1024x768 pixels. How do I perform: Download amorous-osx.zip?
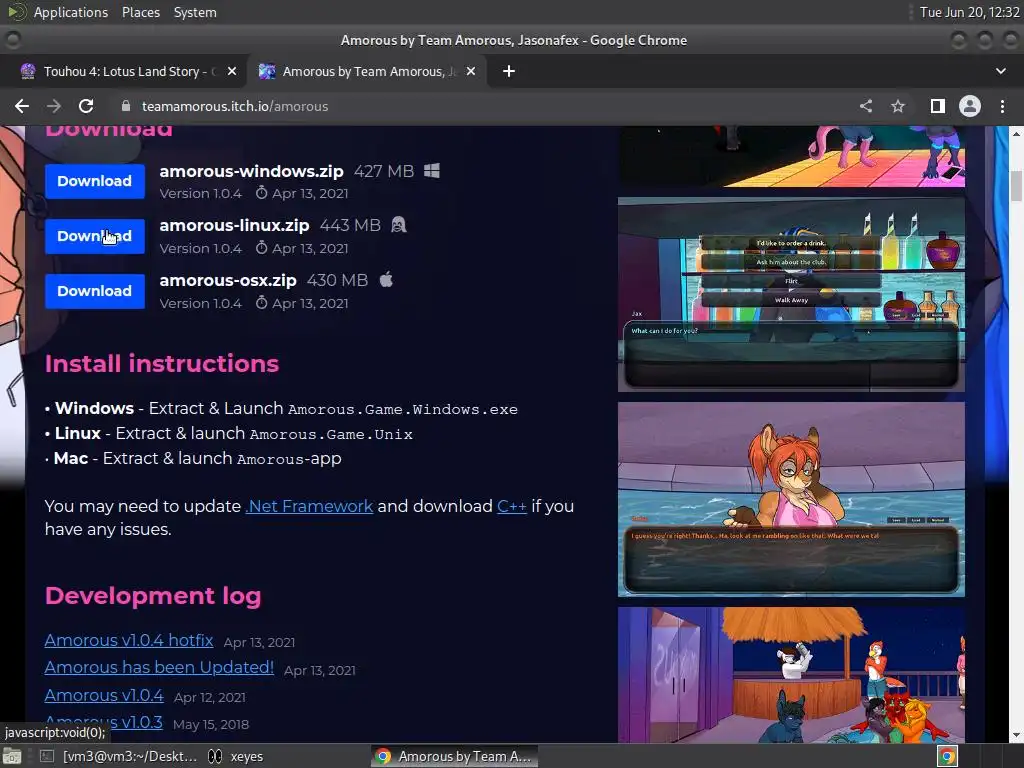click(x=95, y=291)
